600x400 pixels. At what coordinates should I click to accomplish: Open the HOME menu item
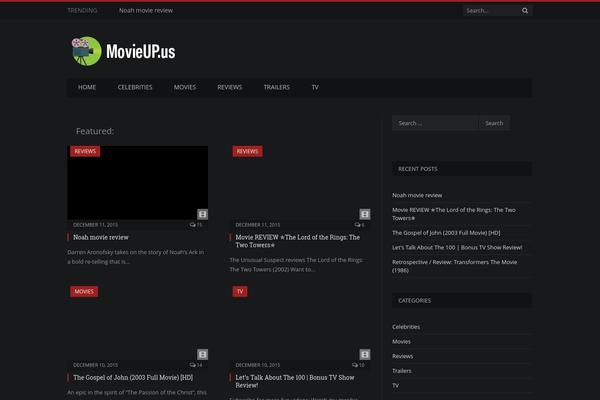click(87, 87)
